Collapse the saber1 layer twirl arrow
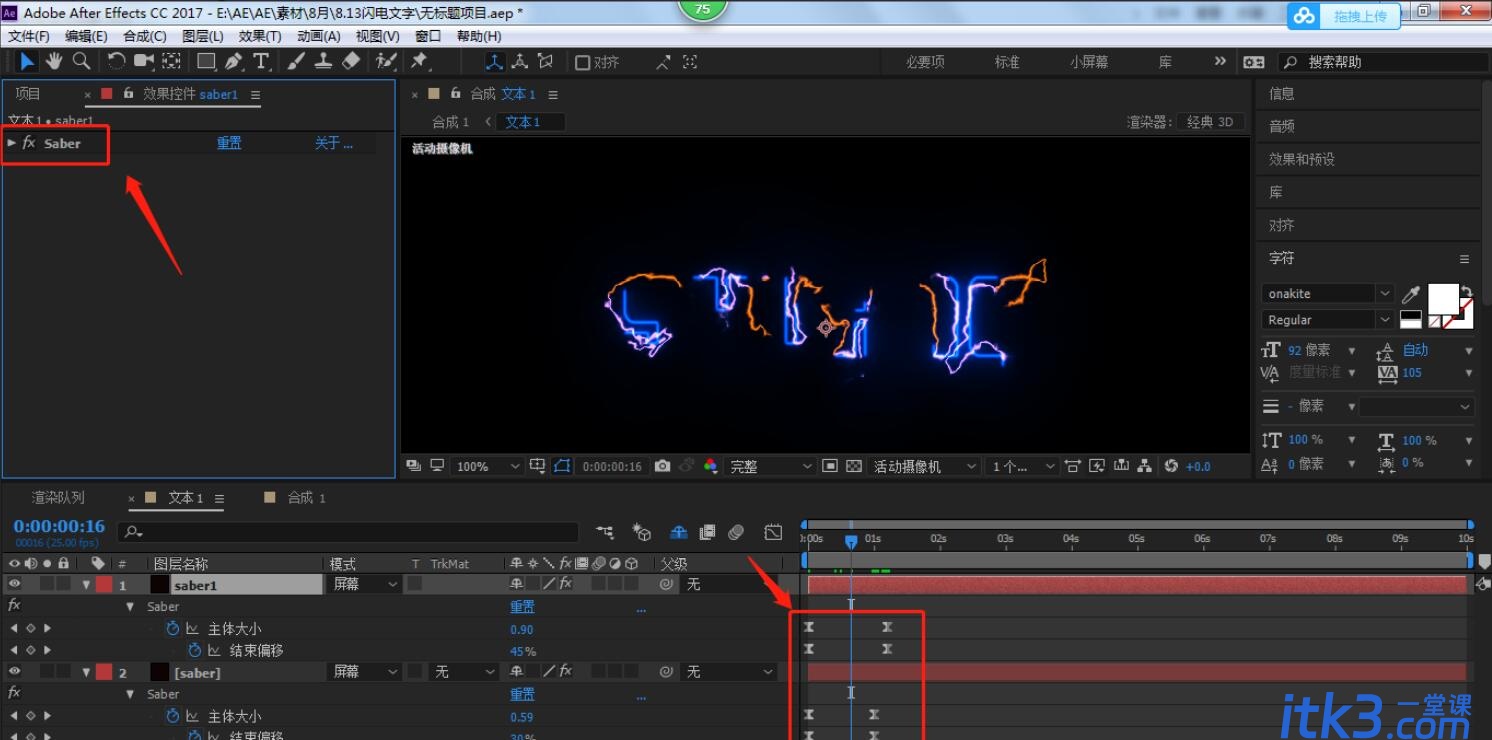The height and width of the screenshot is (740, 1492). 86,585
